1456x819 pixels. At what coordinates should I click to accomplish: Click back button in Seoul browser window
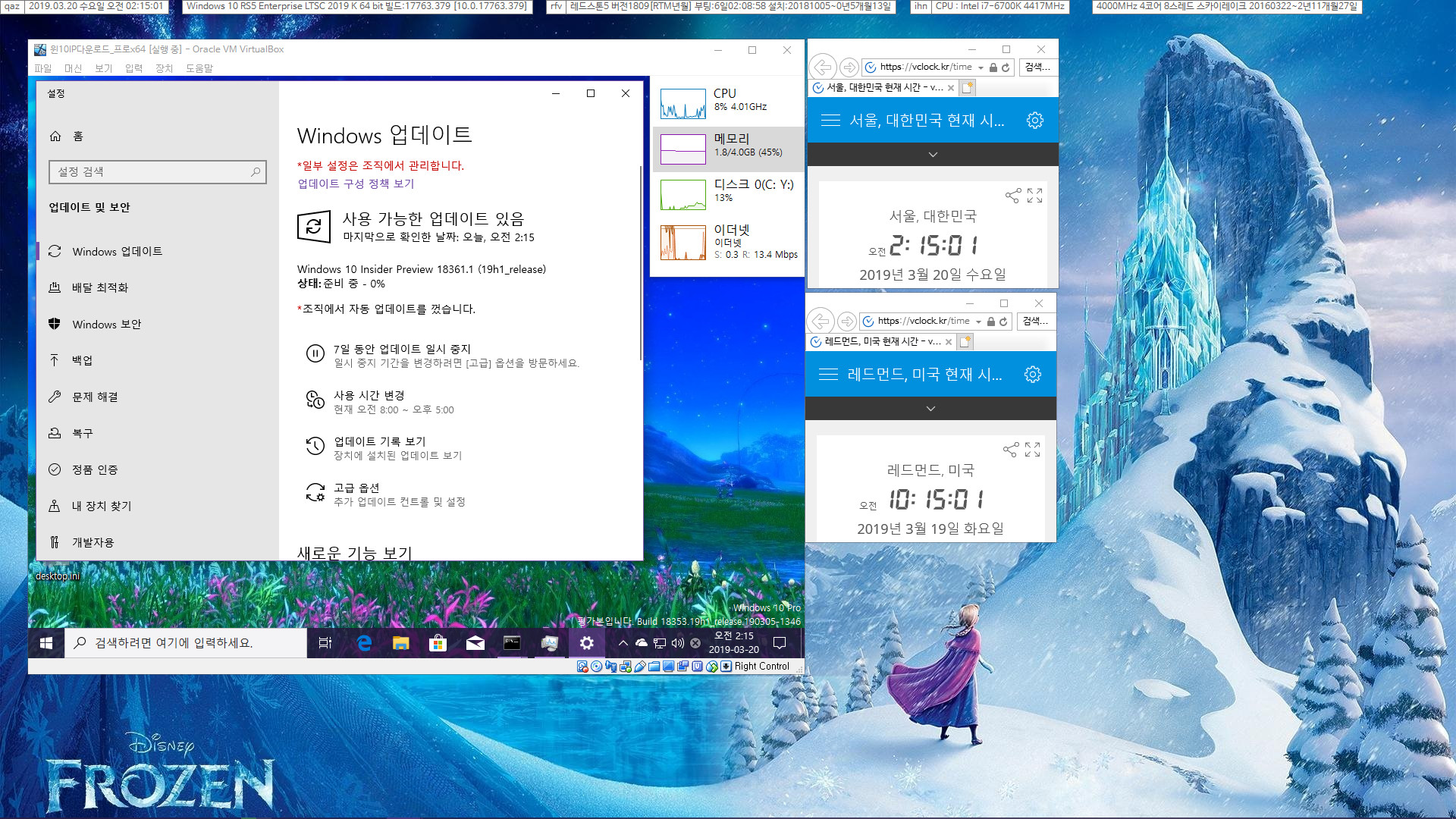pos(823,67)
